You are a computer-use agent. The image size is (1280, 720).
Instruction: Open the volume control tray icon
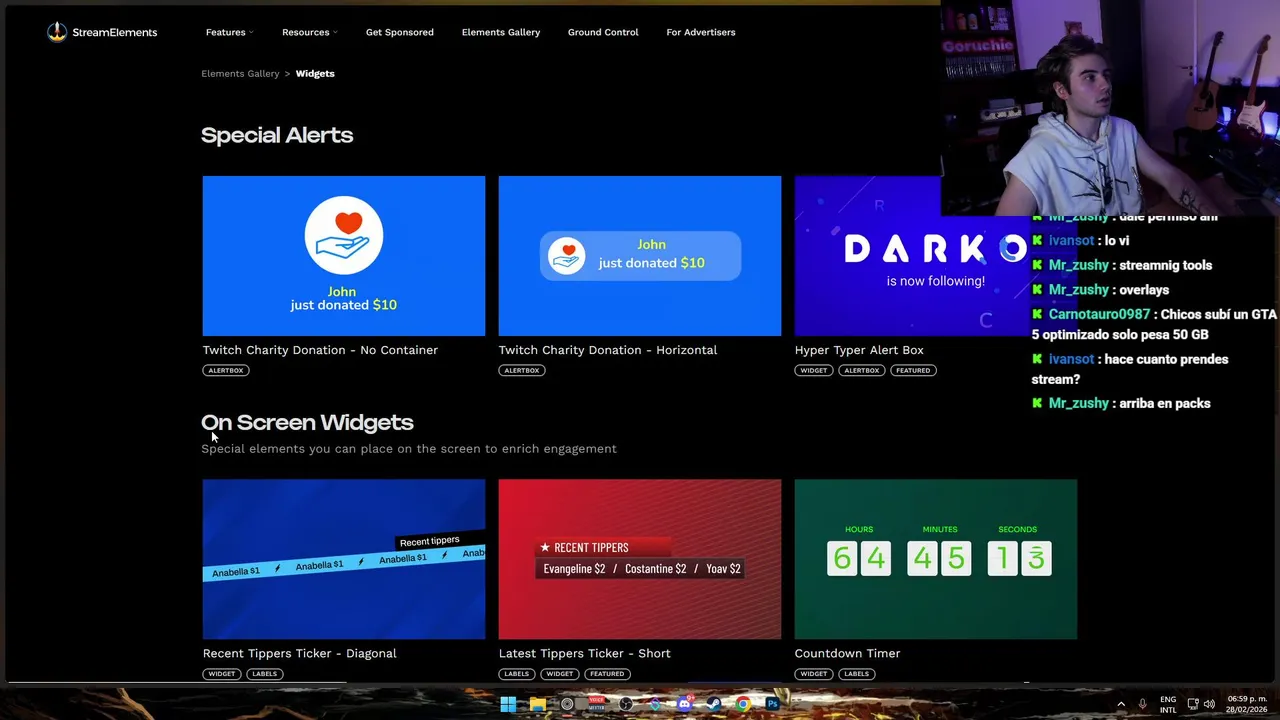coord(1210,704)
